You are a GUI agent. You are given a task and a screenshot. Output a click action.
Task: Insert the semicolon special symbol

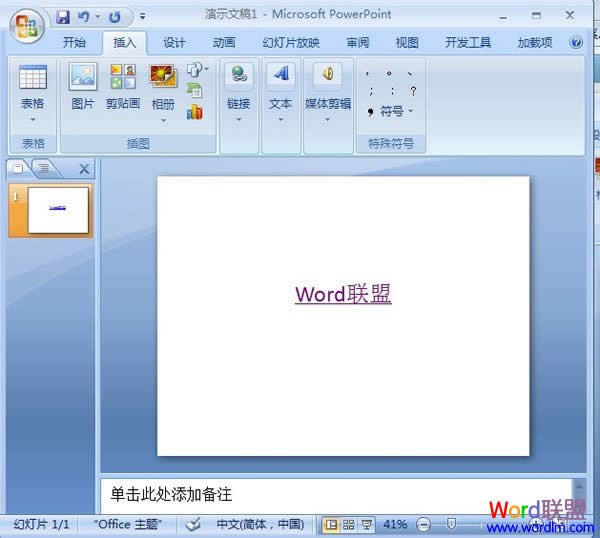pyautogui.click(x=371, y=91)
